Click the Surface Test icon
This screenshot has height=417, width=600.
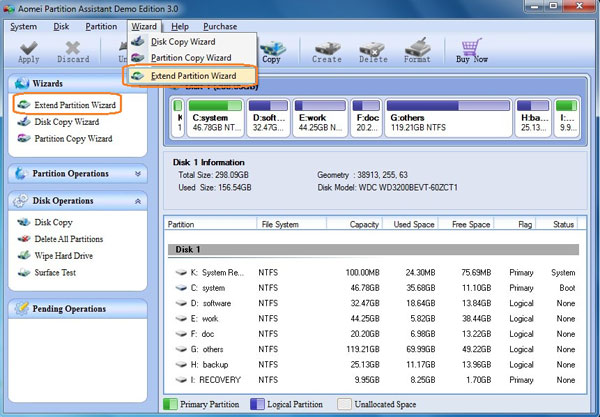(x=24, y=272)
